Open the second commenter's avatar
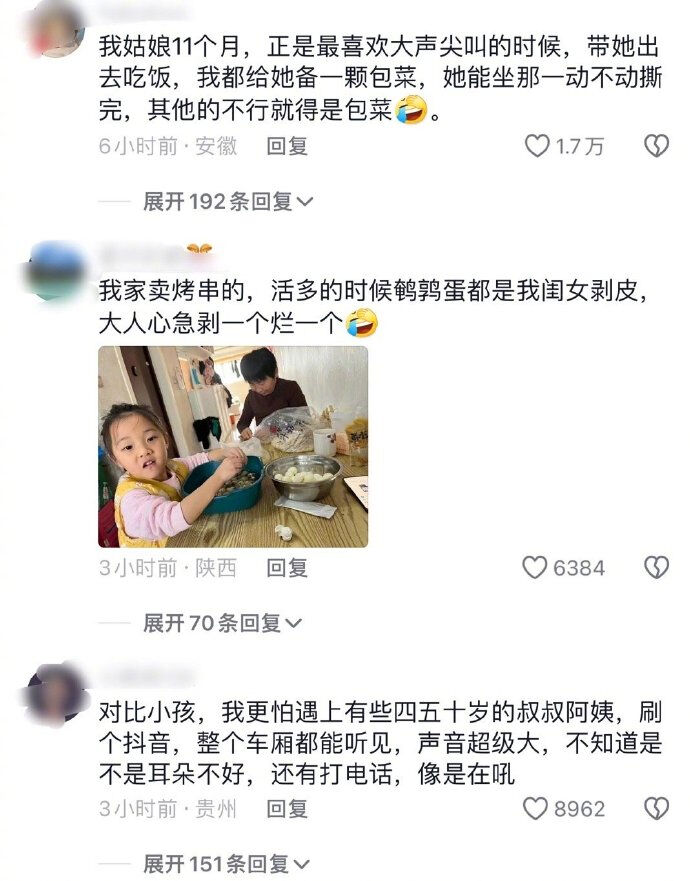The image size is (690, 881). click(57, 270)
